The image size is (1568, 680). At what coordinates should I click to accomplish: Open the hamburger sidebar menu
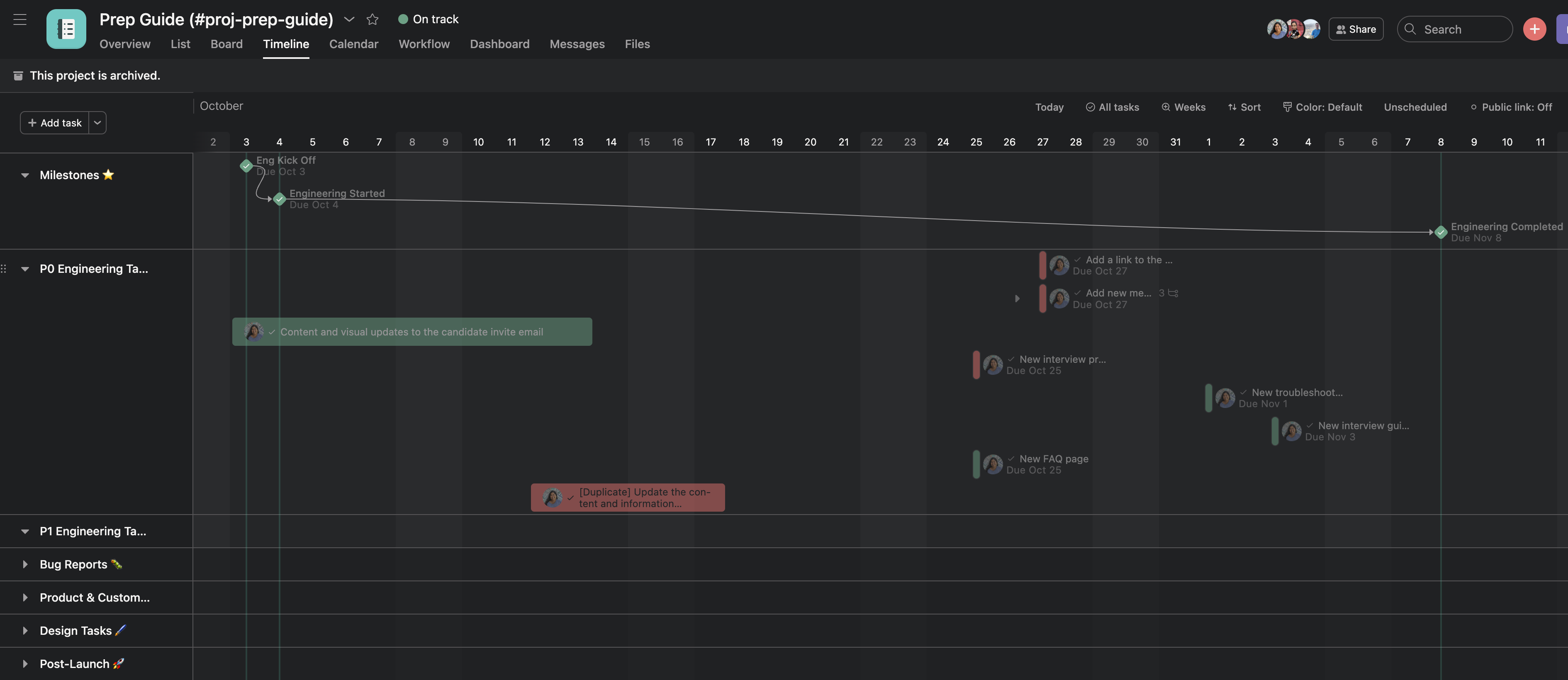(20, 19)
